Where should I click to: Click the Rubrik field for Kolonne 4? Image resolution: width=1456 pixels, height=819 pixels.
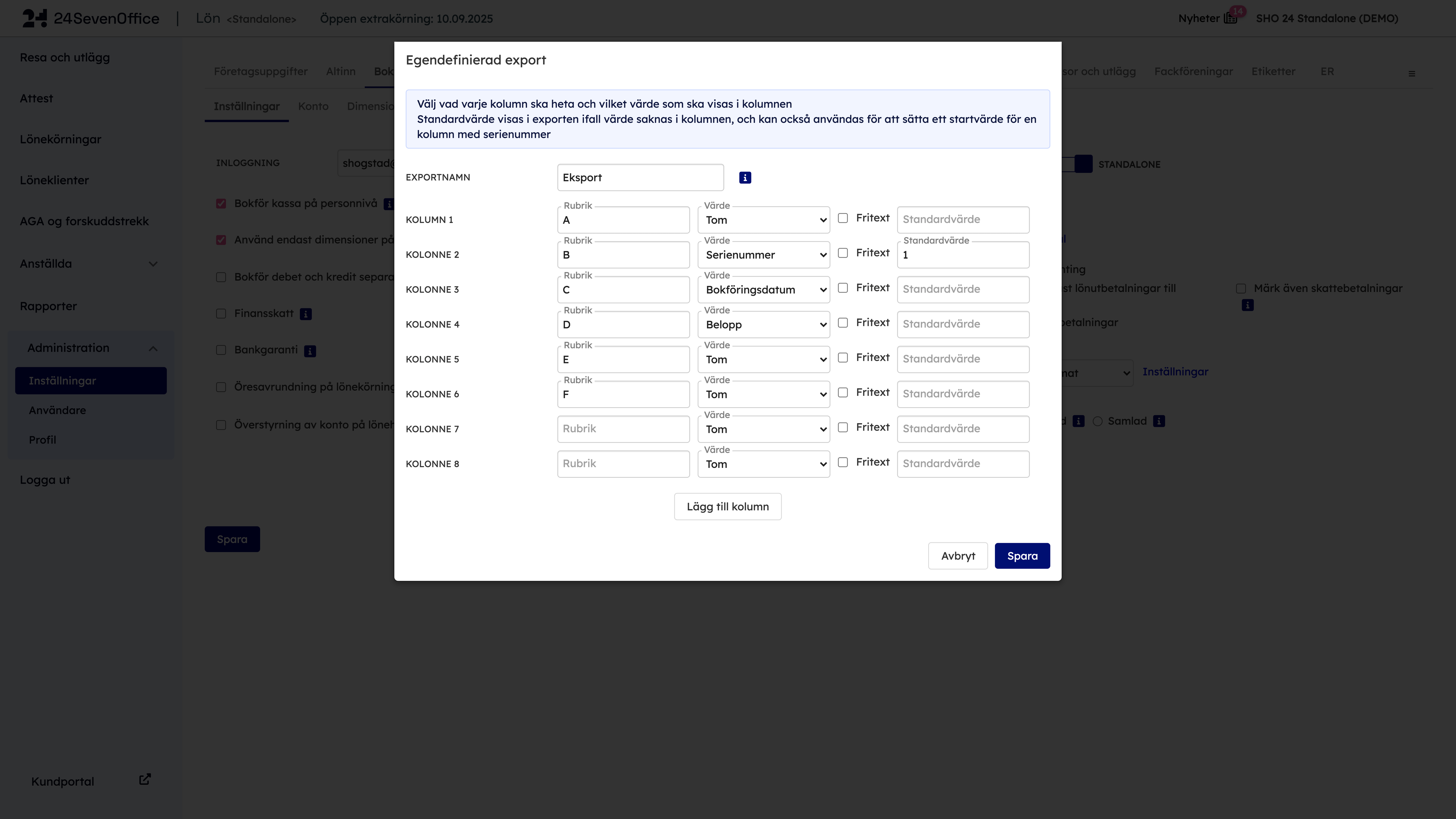point(623,324)
